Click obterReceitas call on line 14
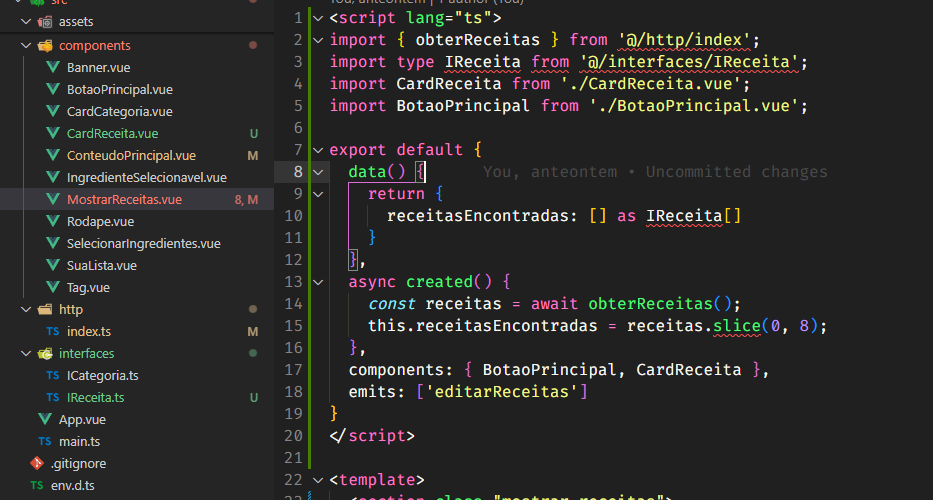 click(650, 304)
